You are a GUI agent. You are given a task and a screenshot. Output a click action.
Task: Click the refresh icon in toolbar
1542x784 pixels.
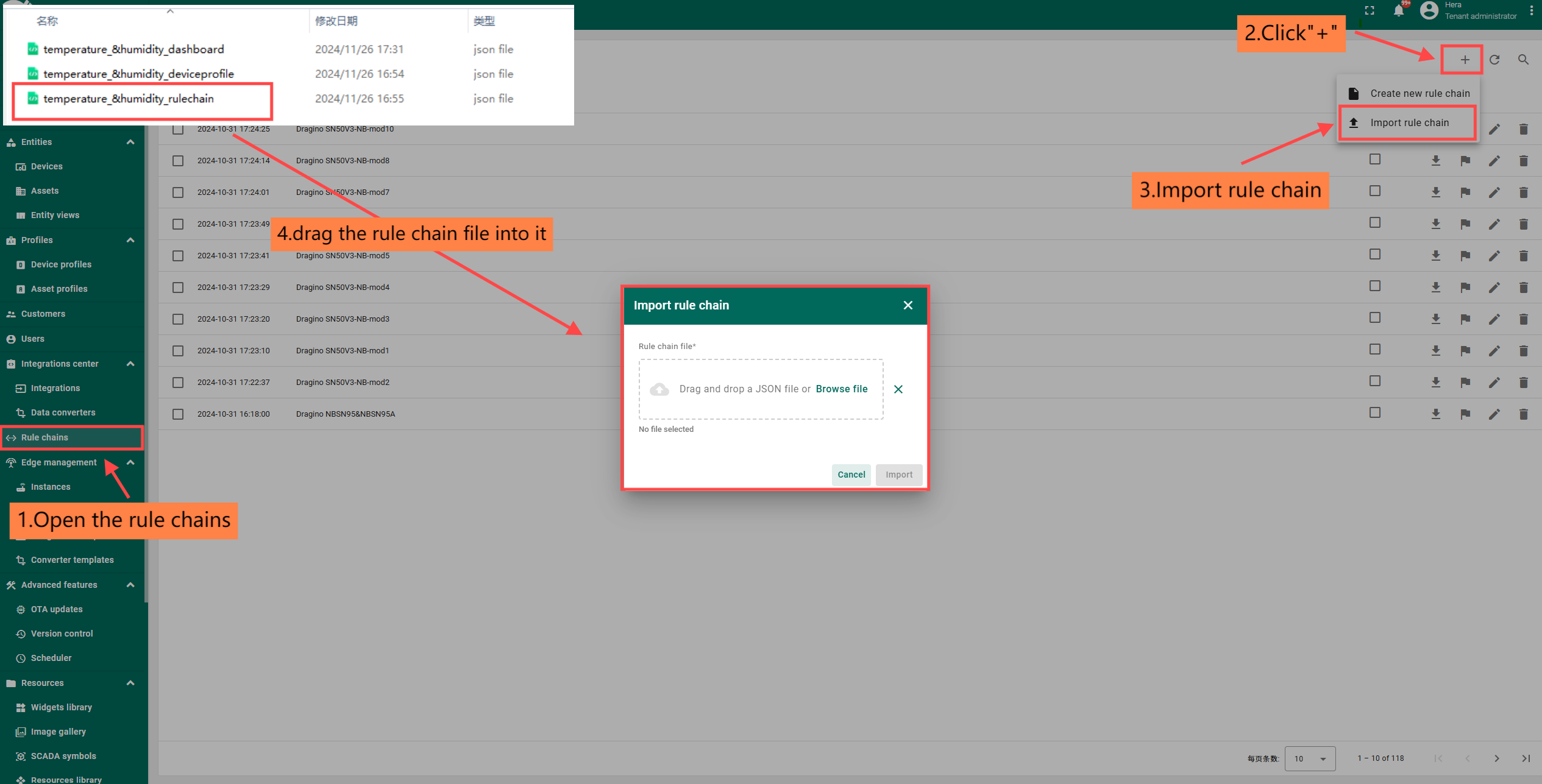pyautogui.click(x=1494, y=60)
